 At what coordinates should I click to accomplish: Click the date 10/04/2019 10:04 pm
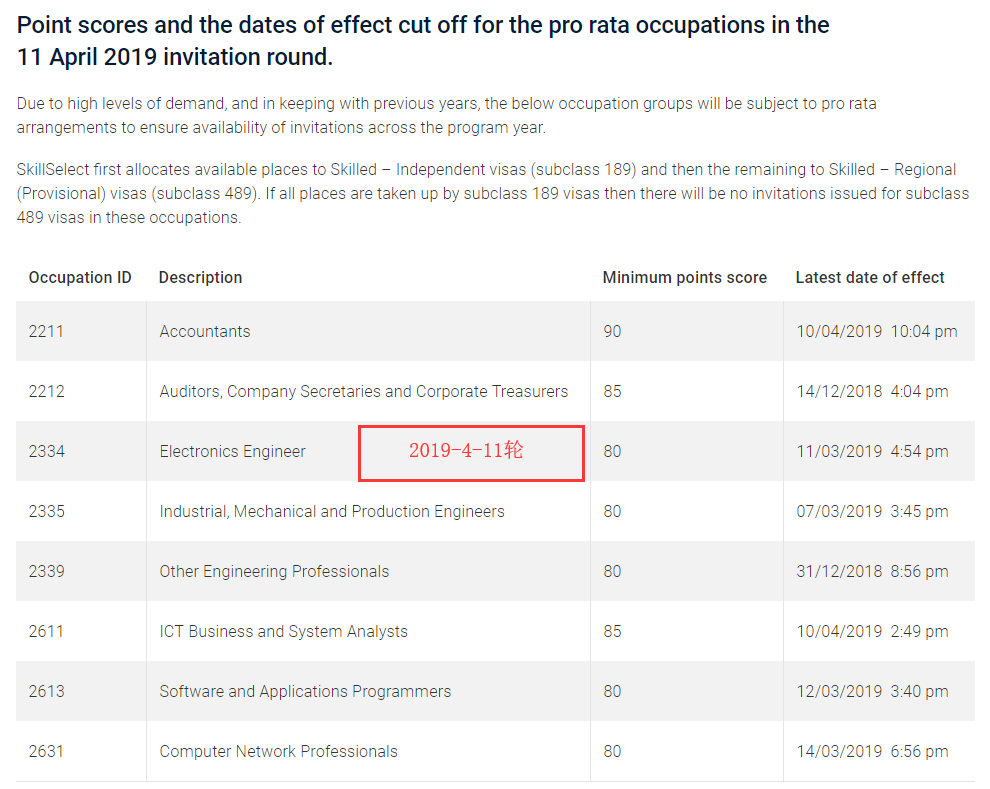[x=876, y=331]
